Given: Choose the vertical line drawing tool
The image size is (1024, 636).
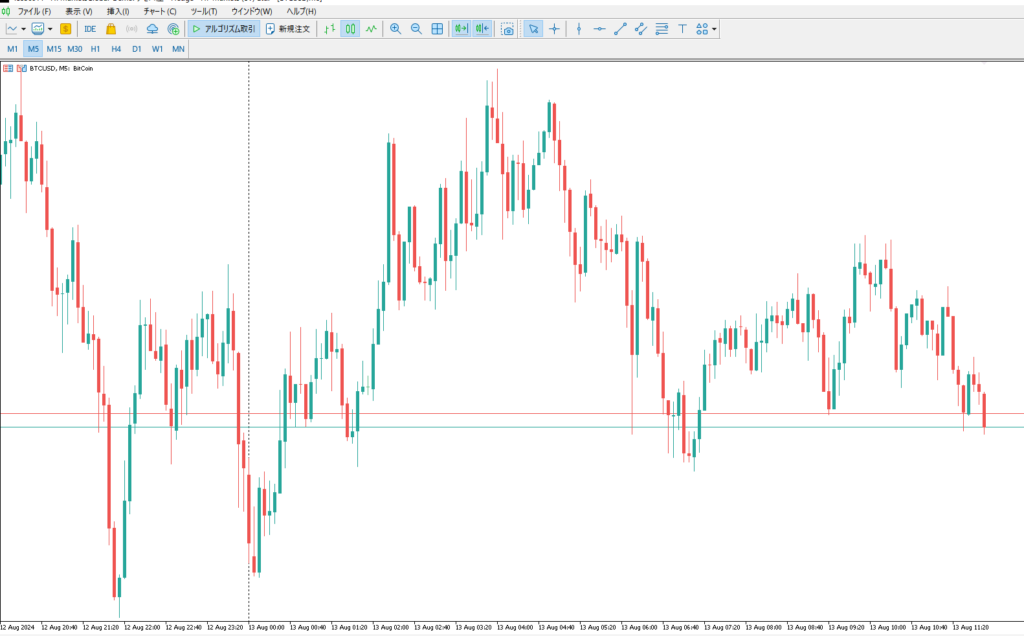Looking at the screenshot, I should click(578, 29).
